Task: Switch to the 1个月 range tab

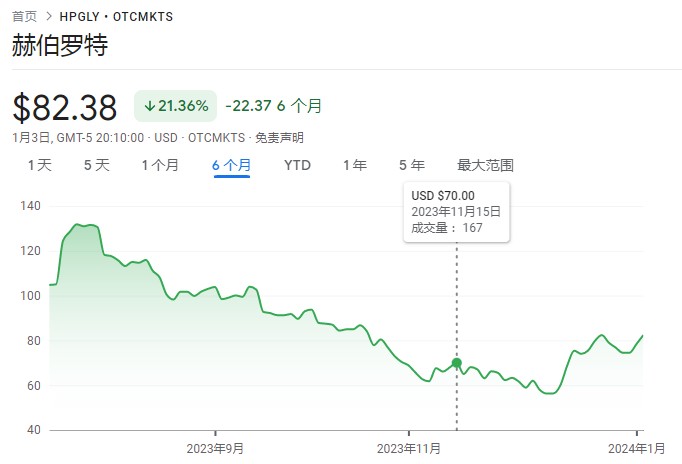Action: (160, 165)
